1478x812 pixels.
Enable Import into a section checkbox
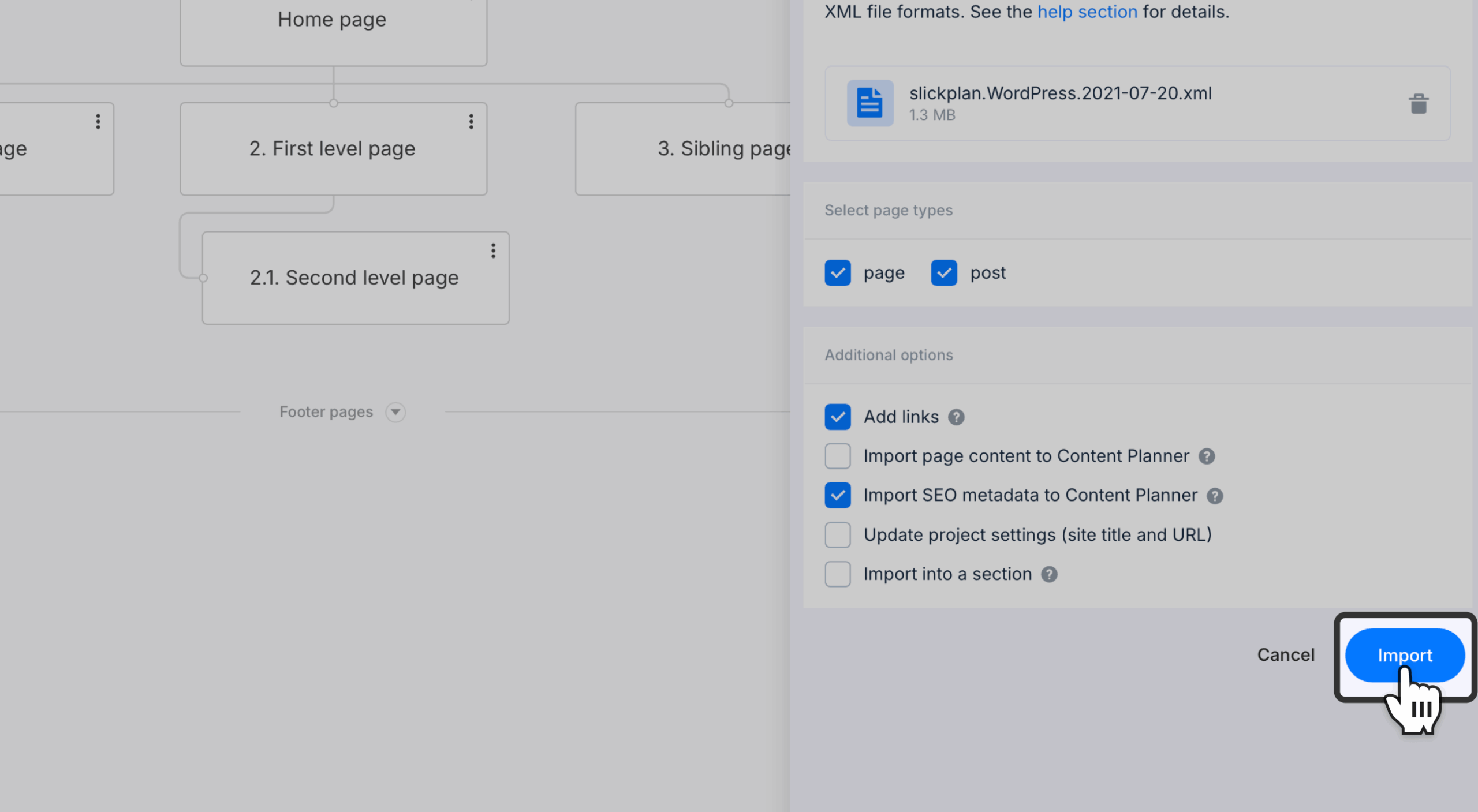click(837, 574)
